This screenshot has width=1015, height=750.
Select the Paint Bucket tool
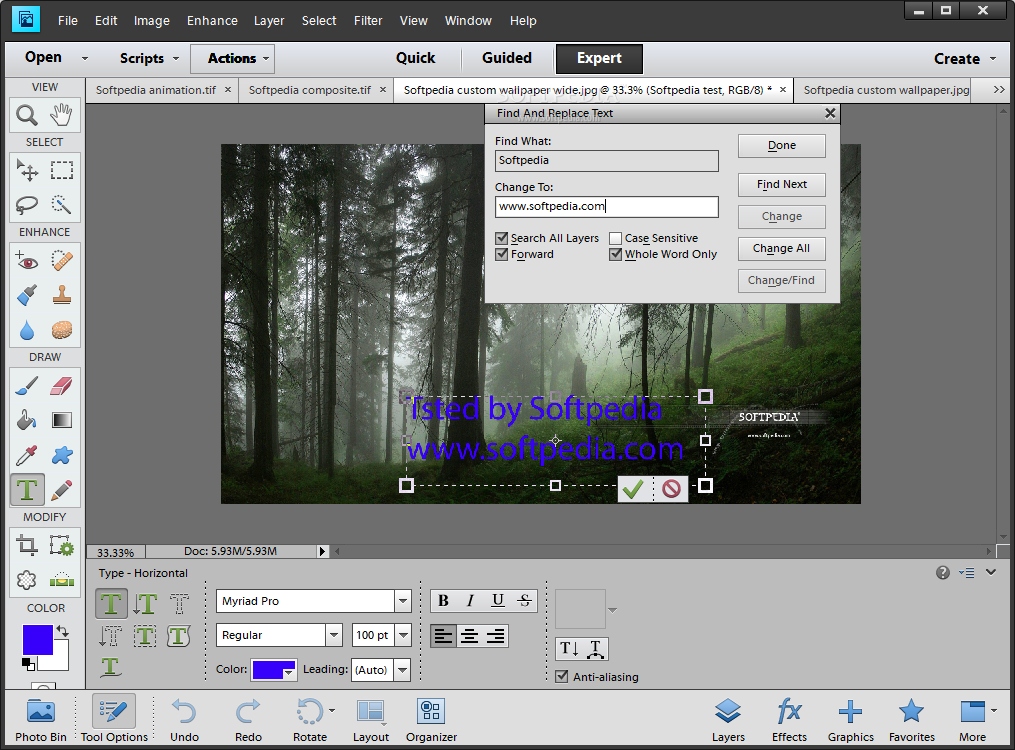tap(27, 421)
